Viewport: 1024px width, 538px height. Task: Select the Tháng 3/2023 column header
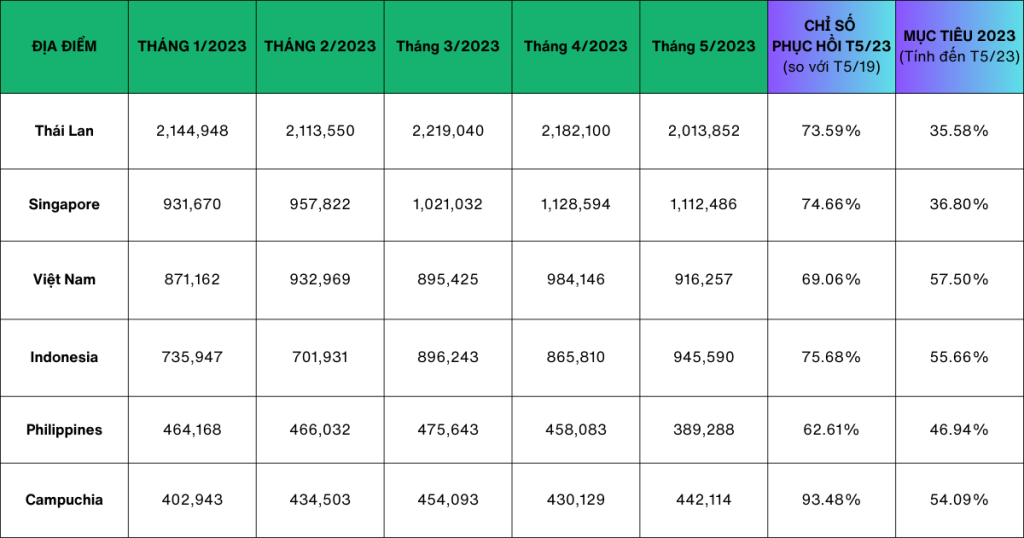point(448,47)
